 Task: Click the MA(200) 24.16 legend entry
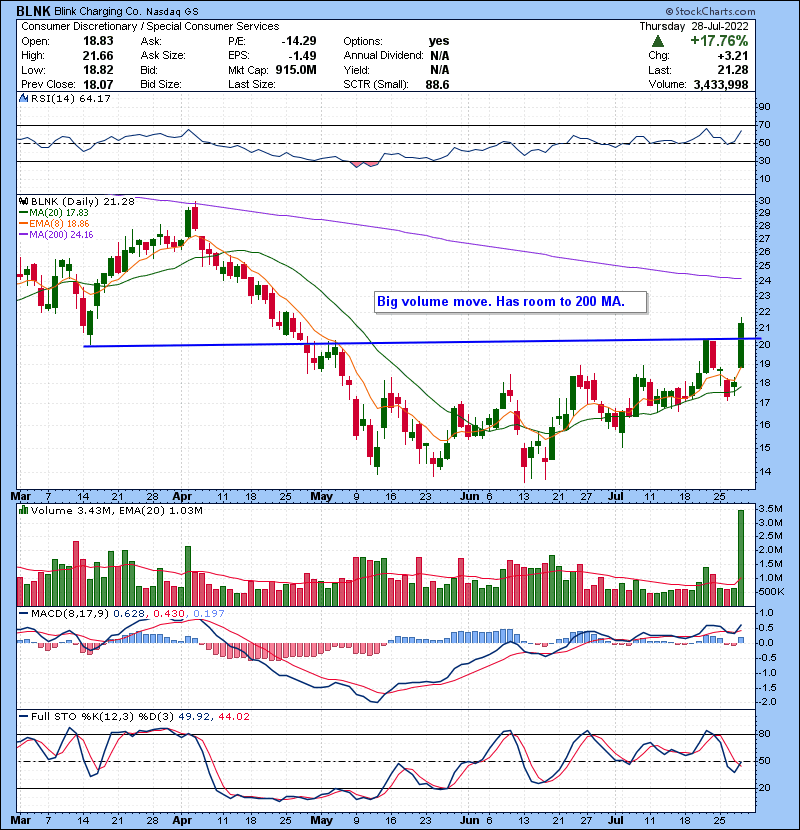[56, 234]
